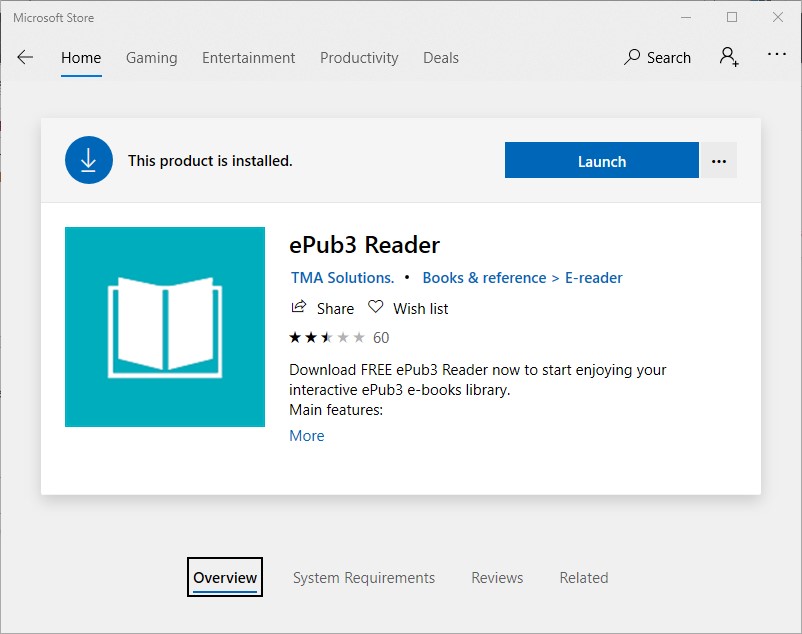This screenshot has height=634, width=802.
Task: Expand the description with More
Action: pyautogui.click(x=306, y=436)
